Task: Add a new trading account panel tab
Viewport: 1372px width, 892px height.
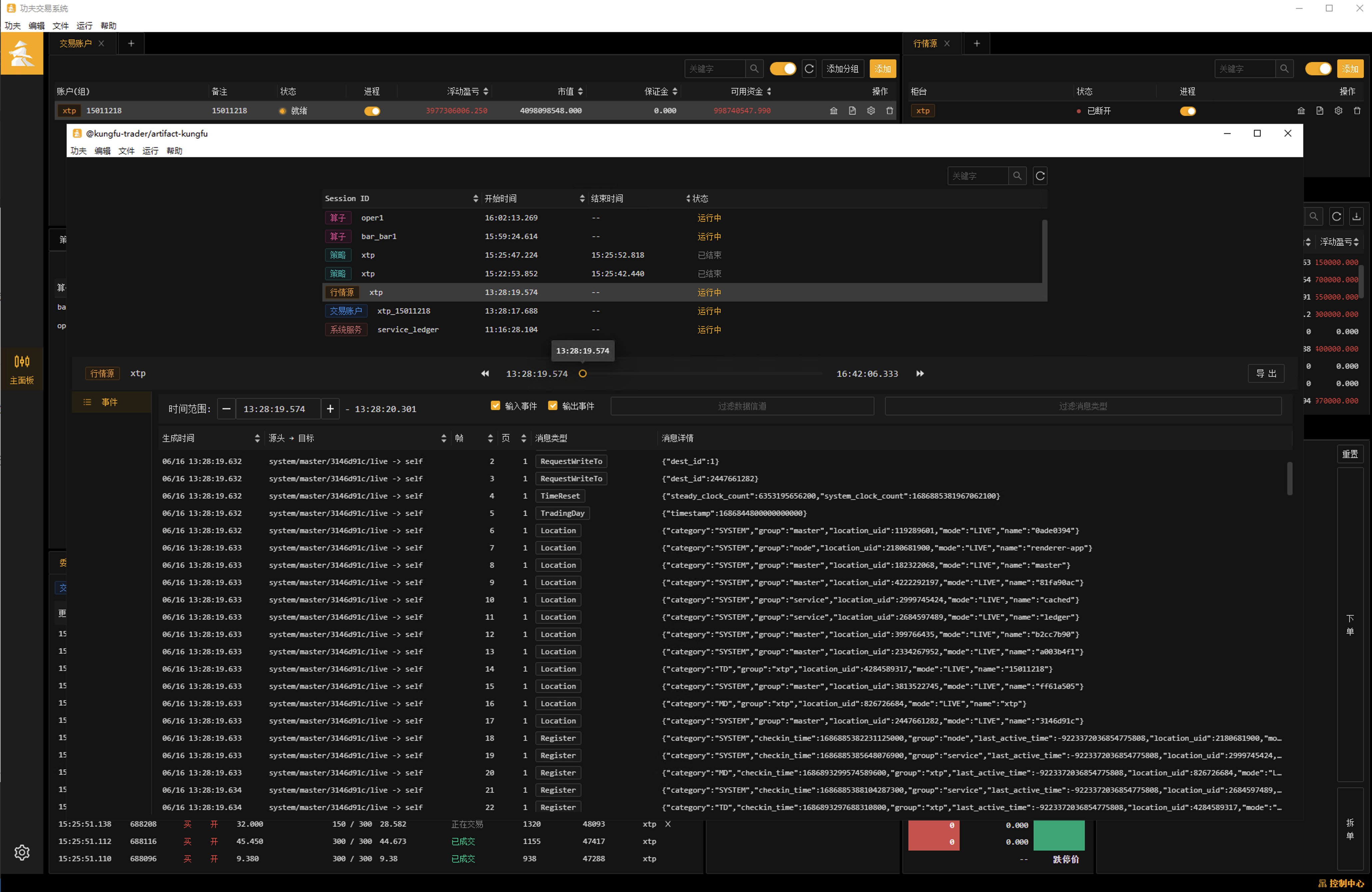Action: tap(132, 43)
